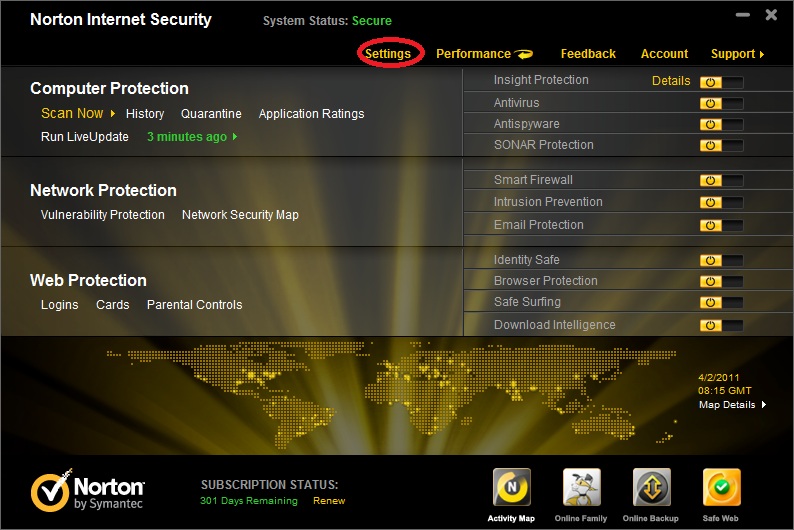Open the Account menu

(x=664, y=54)
